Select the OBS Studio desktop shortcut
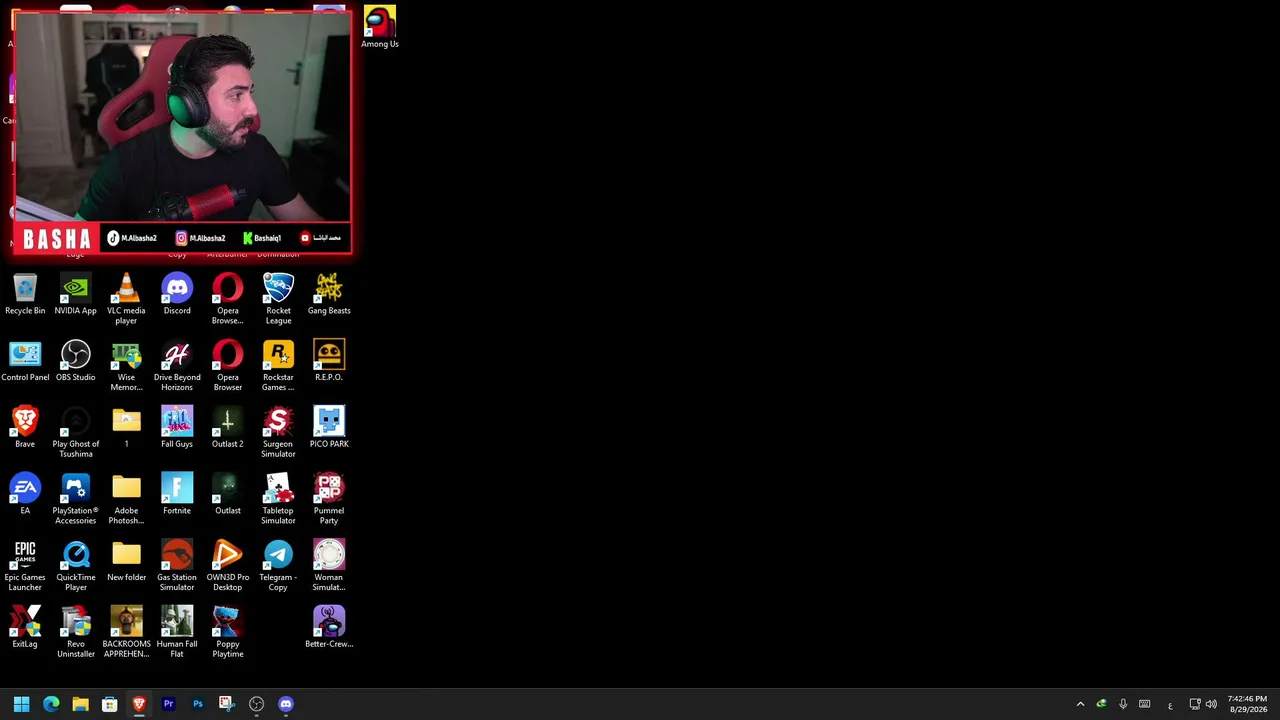 pos(76,361)
